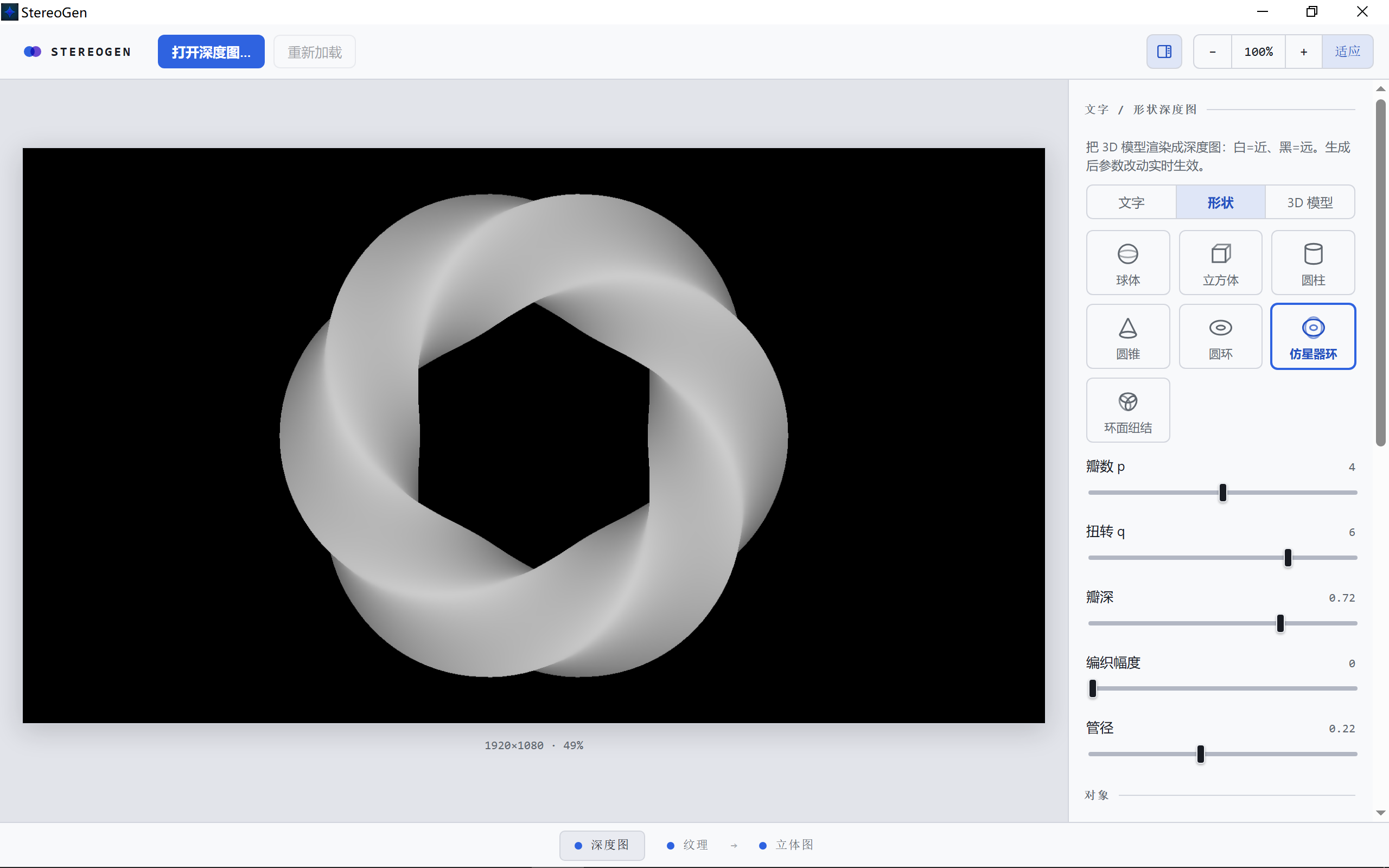Image resolution: width=1389 pixels, height=868 pixels.
Task: Select the 环面纽结 torus knot shape
Action: (1128, 410)
